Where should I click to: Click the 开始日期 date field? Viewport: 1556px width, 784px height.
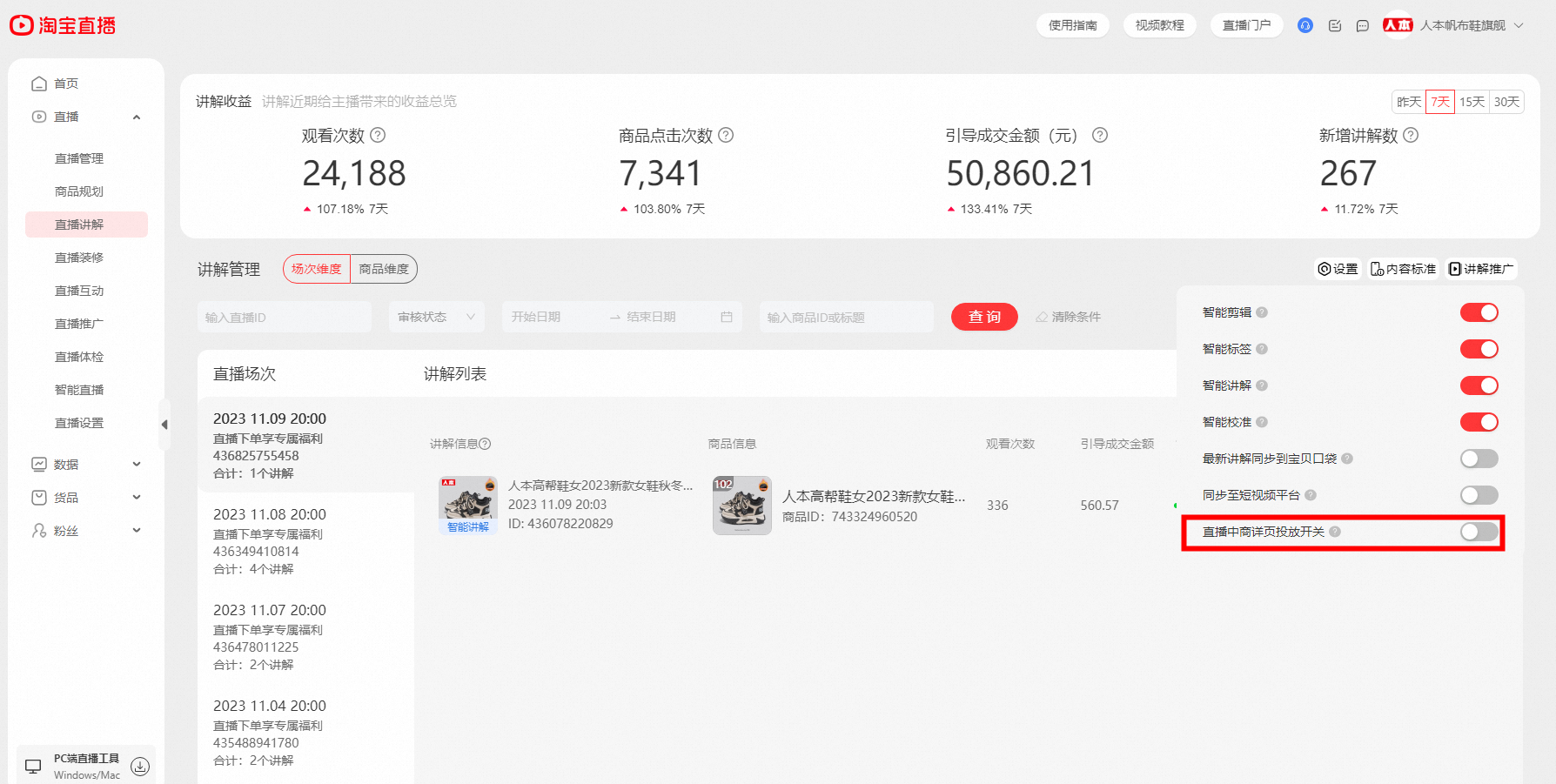[553, 317]
